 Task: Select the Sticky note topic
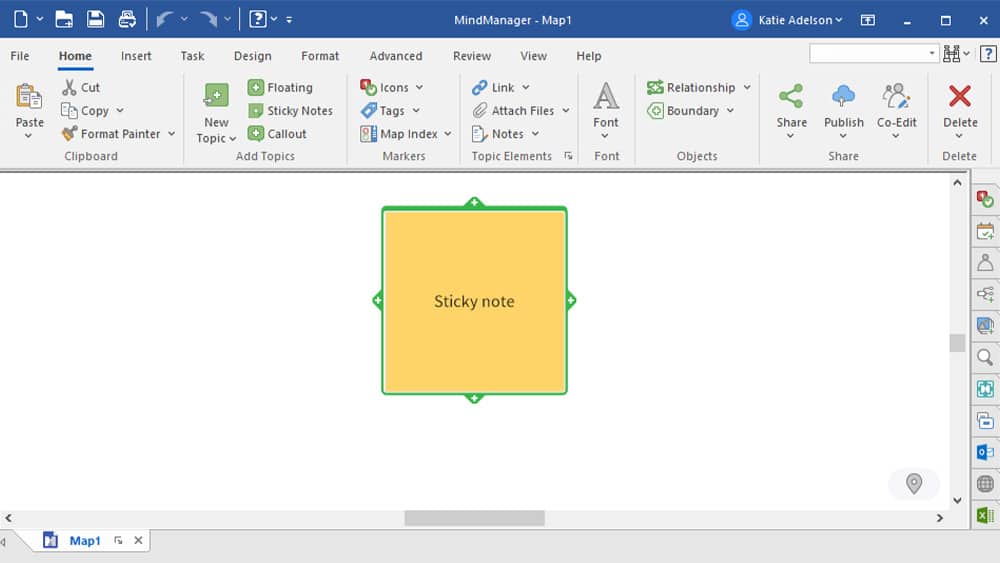(x=474, y=301)
